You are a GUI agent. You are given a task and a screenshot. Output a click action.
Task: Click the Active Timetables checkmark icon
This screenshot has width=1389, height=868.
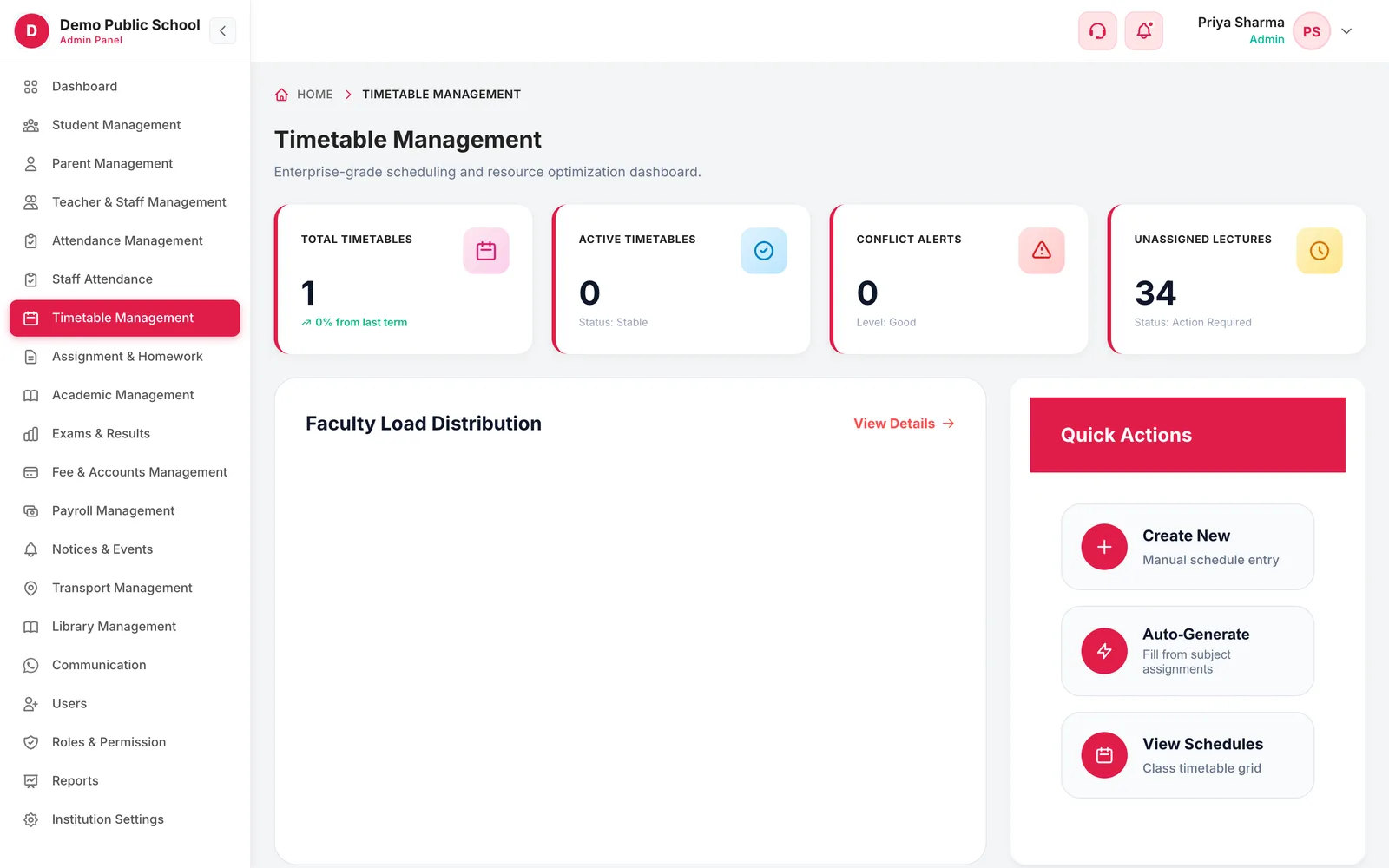[x=764, y=251]
